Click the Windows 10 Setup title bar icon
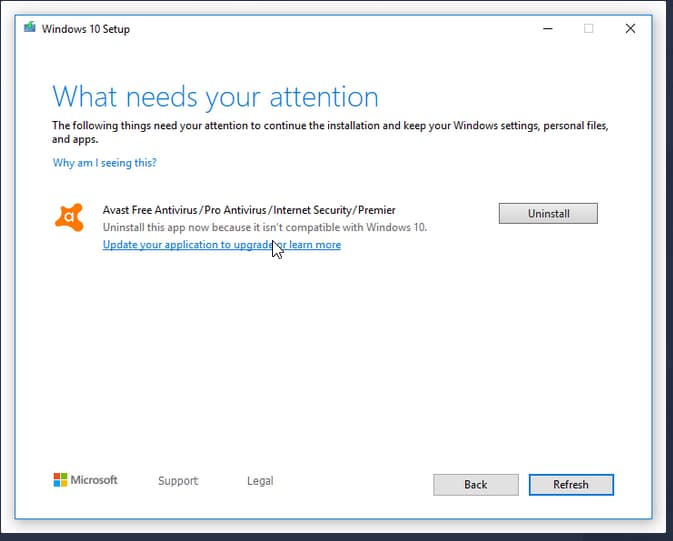The height and width of the screenshot is (541, 673). [x=30, y=28]
